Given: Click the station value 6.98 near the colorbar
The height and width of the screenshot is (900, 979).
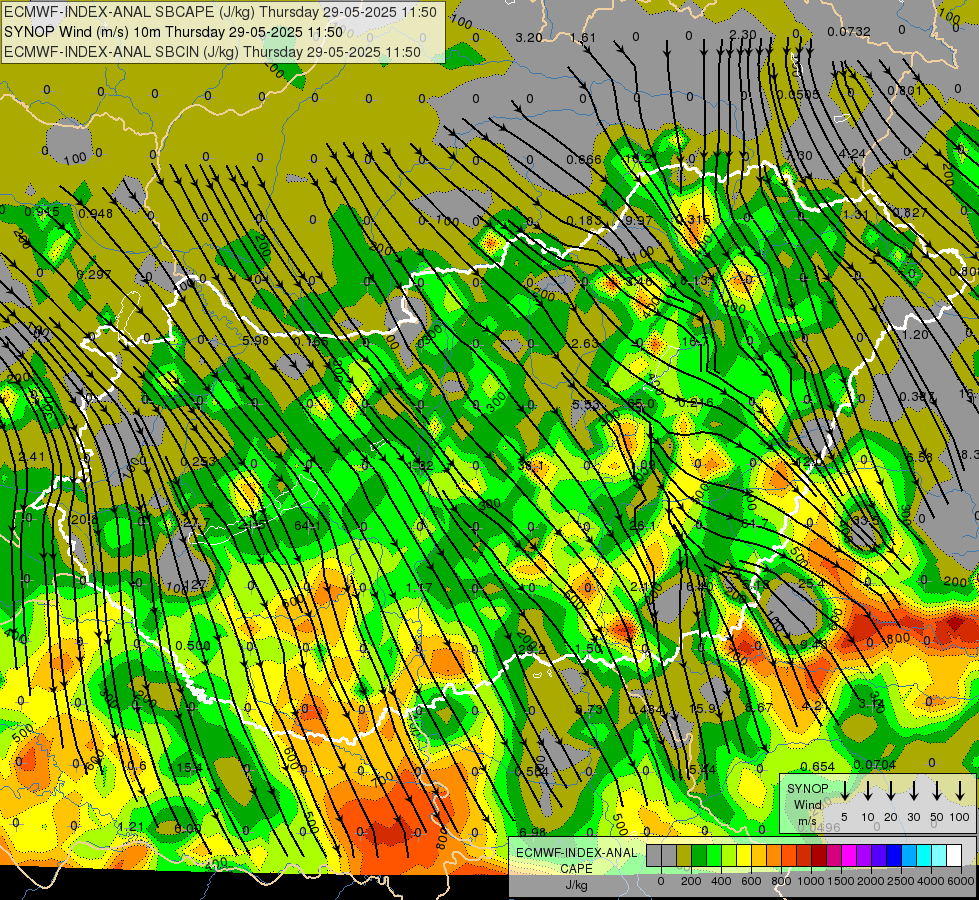Looking at the screenshot, I should [533, 833].
